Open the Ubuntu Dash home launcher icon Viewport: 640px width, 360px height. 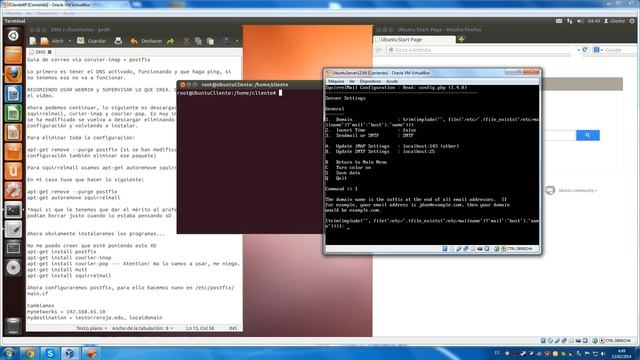click(13, 36)
